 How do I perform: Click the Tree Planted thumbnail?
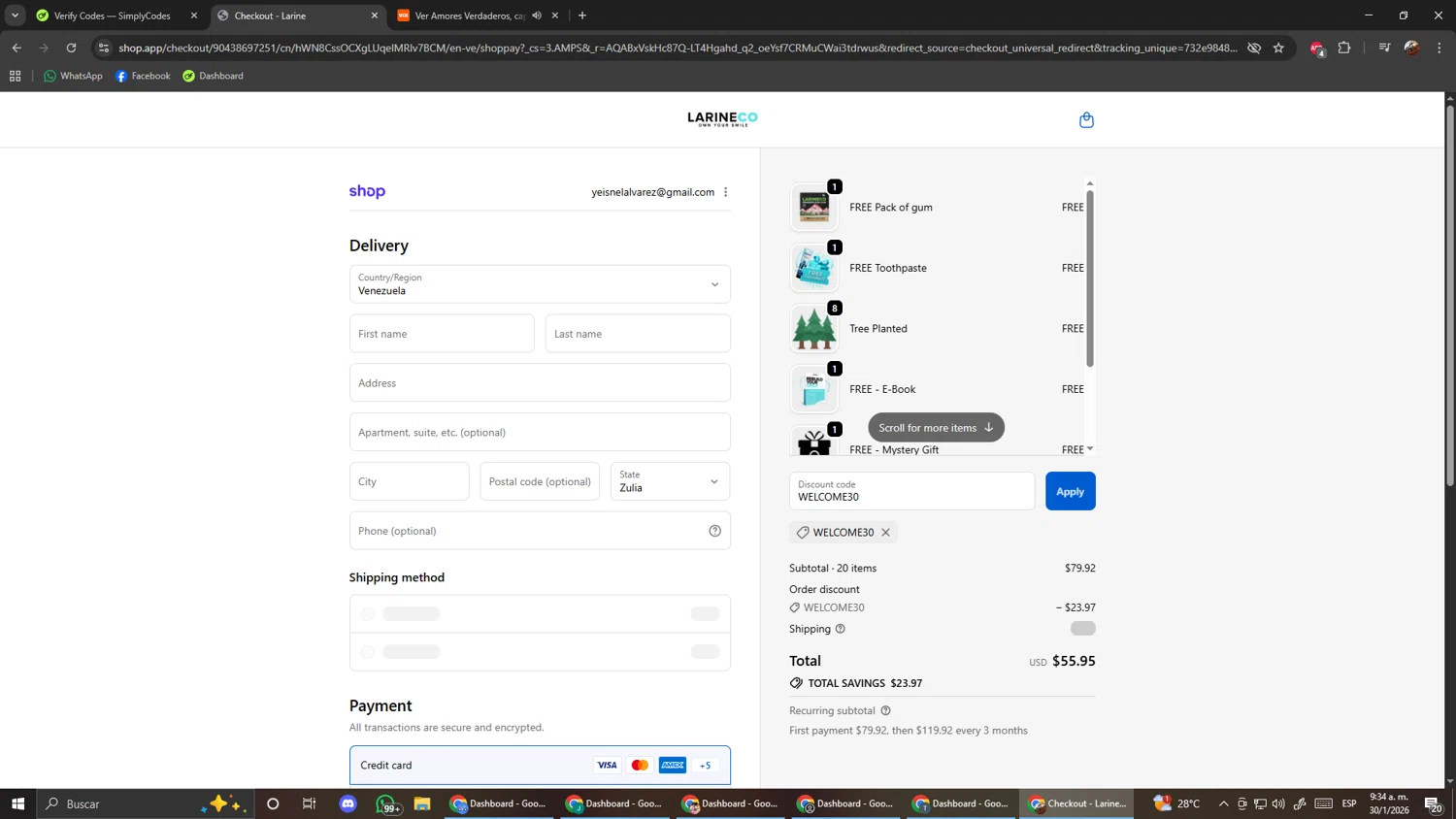pyautogui.click(x=813, y=329)
